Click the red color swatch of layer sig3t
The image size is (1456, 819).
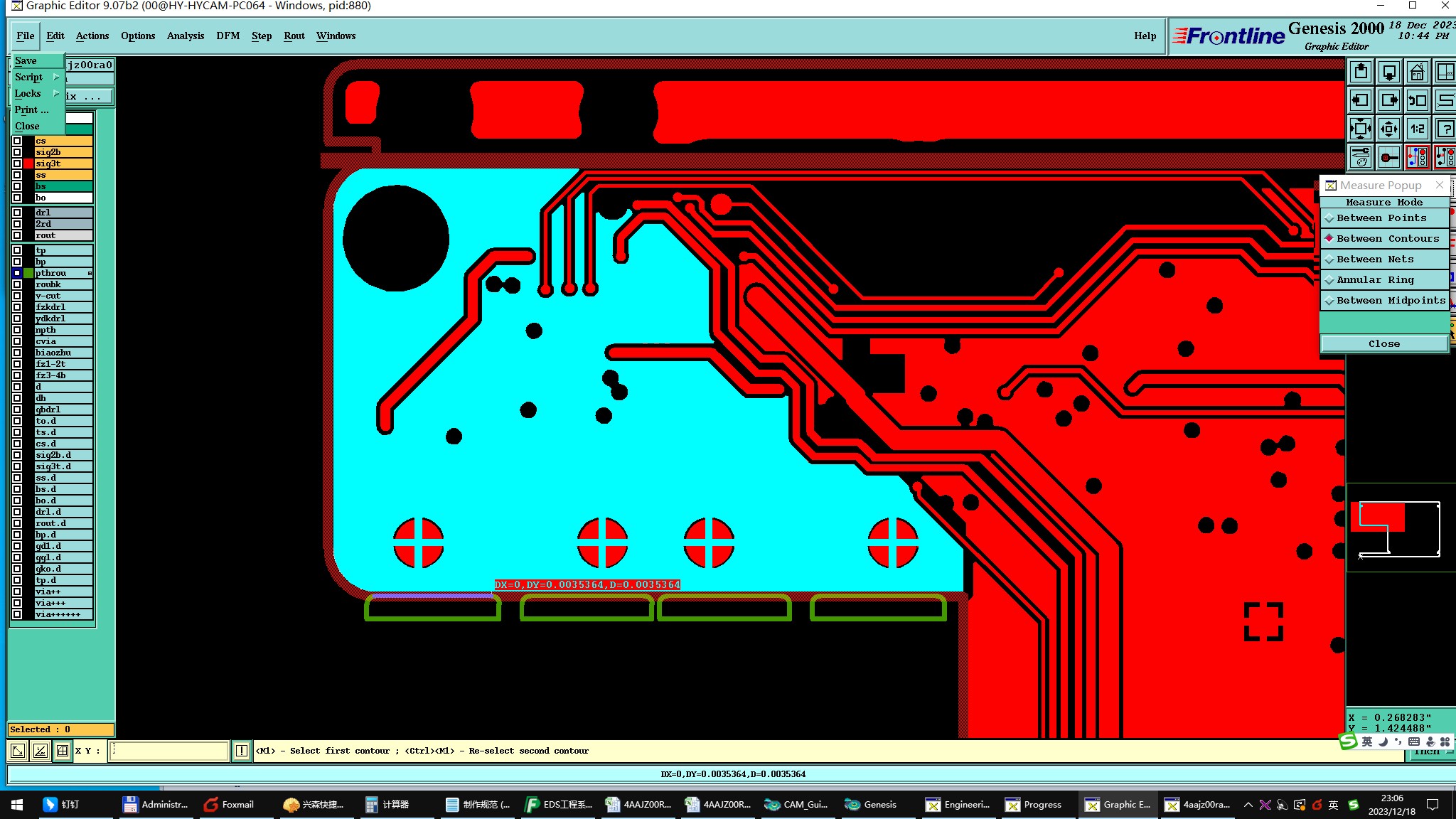click(28, 164)
